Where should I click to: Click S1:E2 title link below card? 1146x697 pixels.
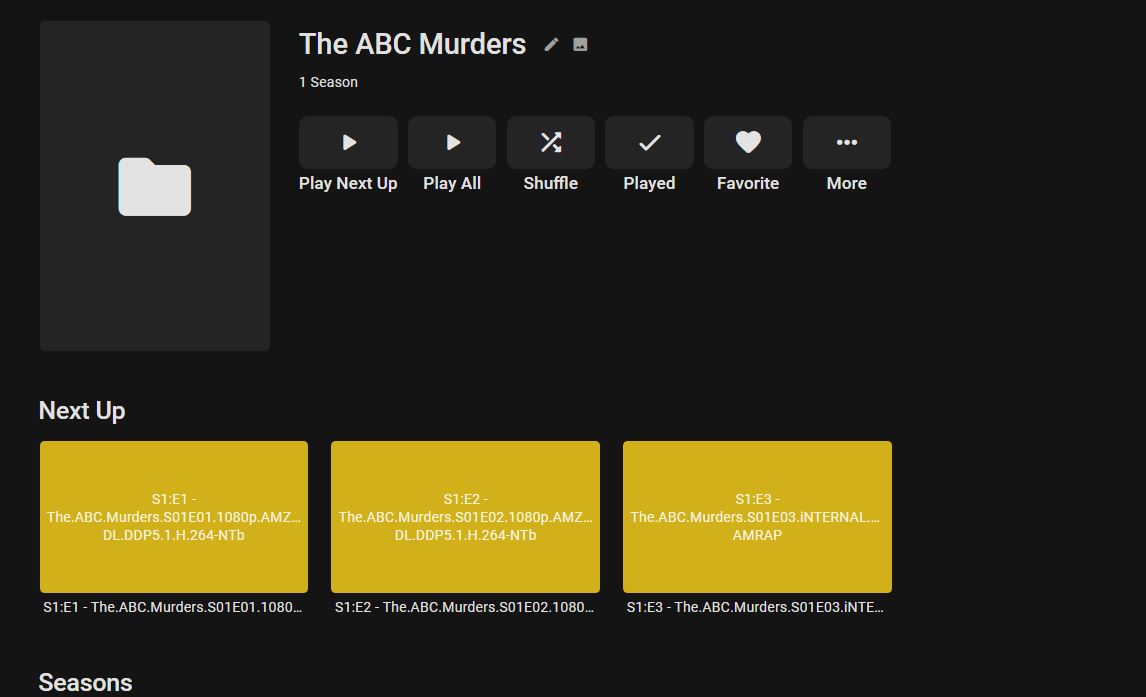tap(464, 607)
